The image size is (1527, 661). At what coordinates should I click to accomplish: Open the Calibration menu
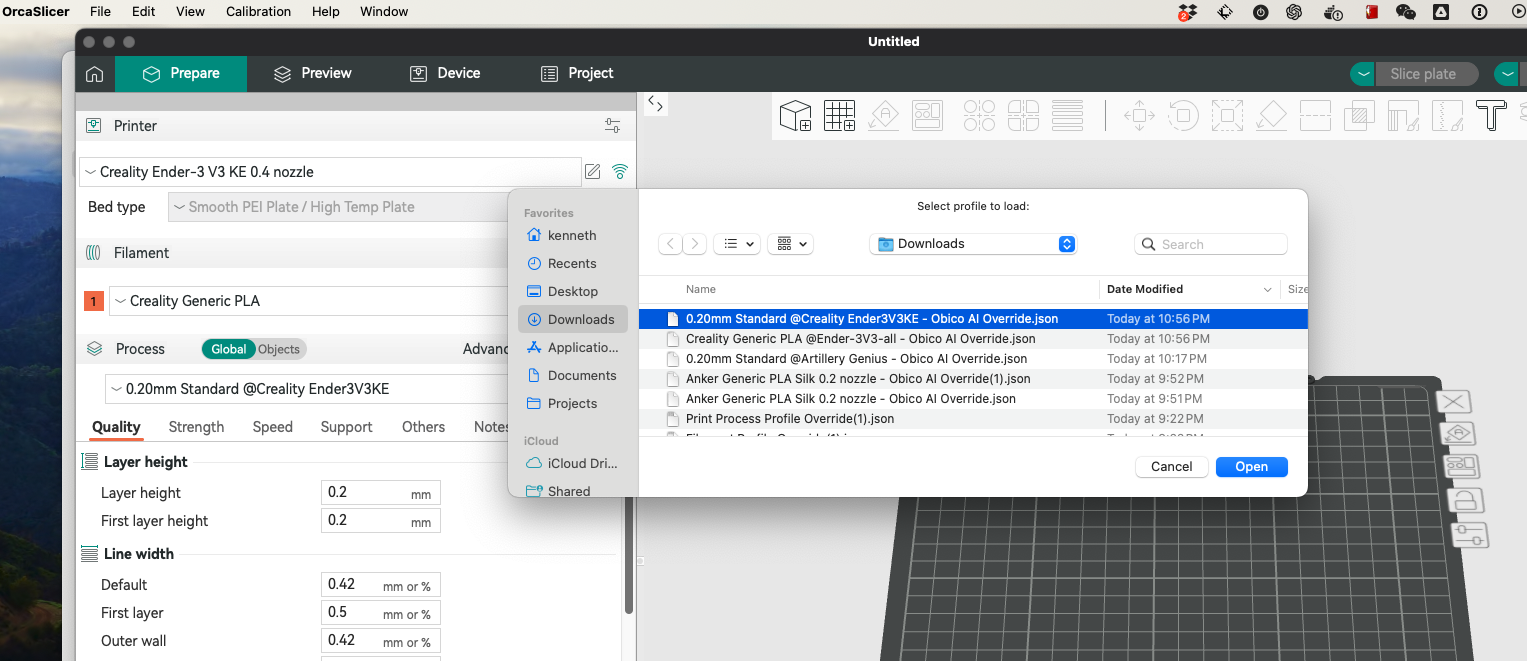click(258, 12)
